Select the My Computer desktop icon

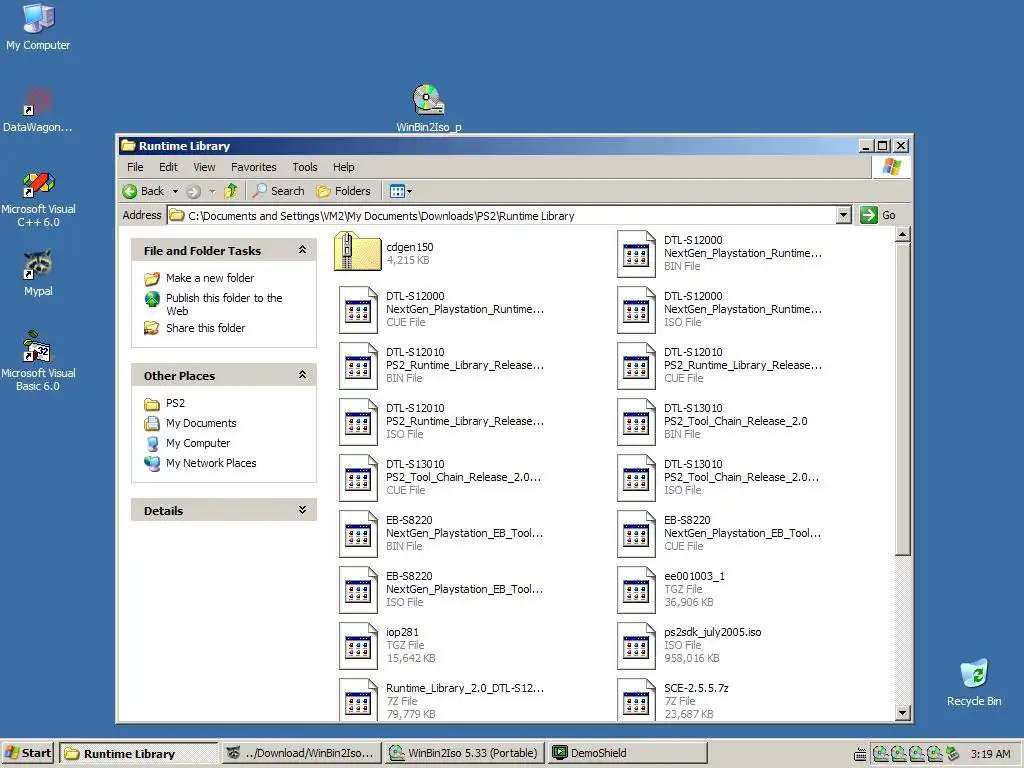point(38,27)
